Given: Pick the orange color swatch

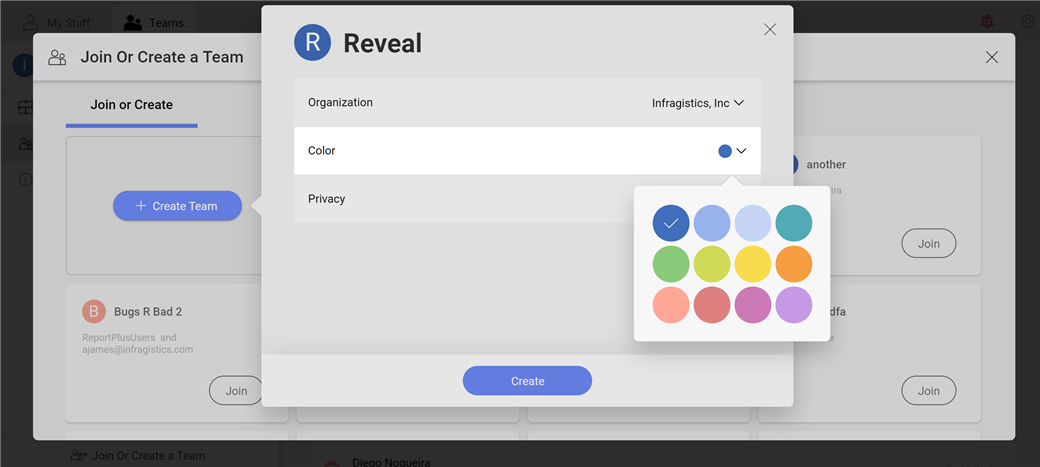Looking at the screenshot, I should [794, 264].
